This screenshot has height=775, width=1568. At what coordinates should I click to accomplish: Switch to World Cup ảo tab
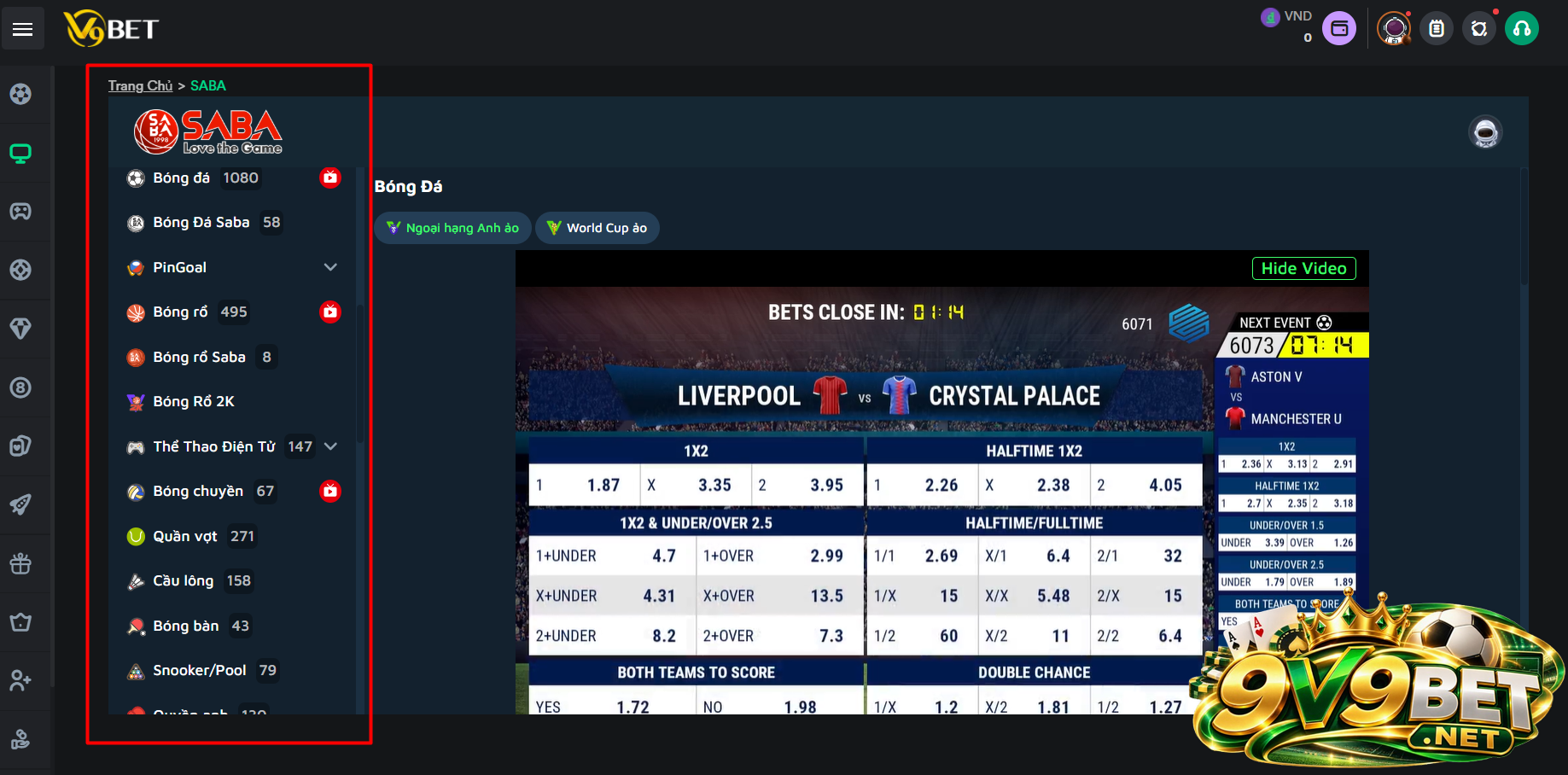pyautogui.click(x=597, y=228)
